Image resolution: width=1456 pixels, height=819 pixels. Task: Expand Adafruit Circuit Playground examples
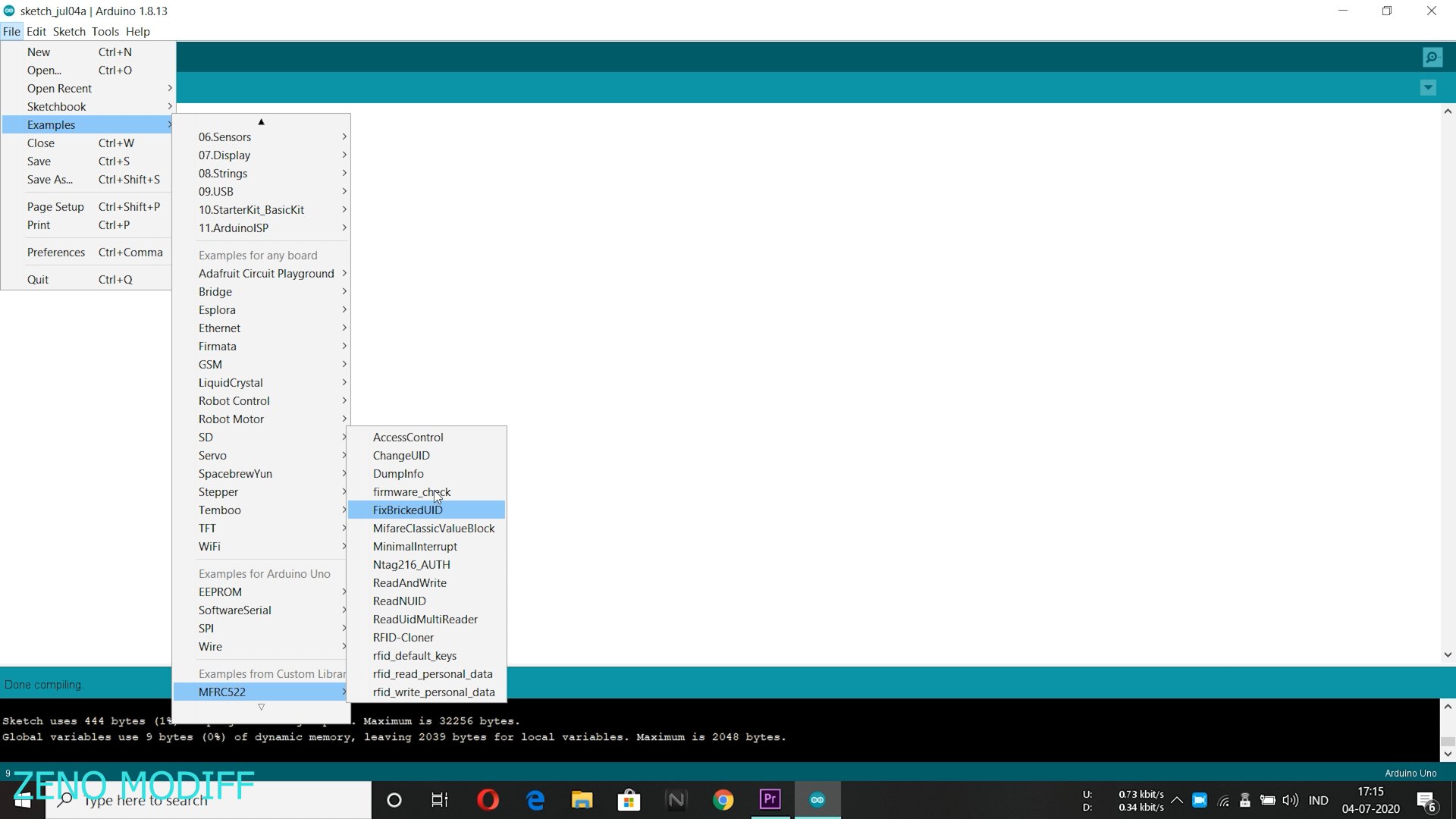(x=262, y=274)
